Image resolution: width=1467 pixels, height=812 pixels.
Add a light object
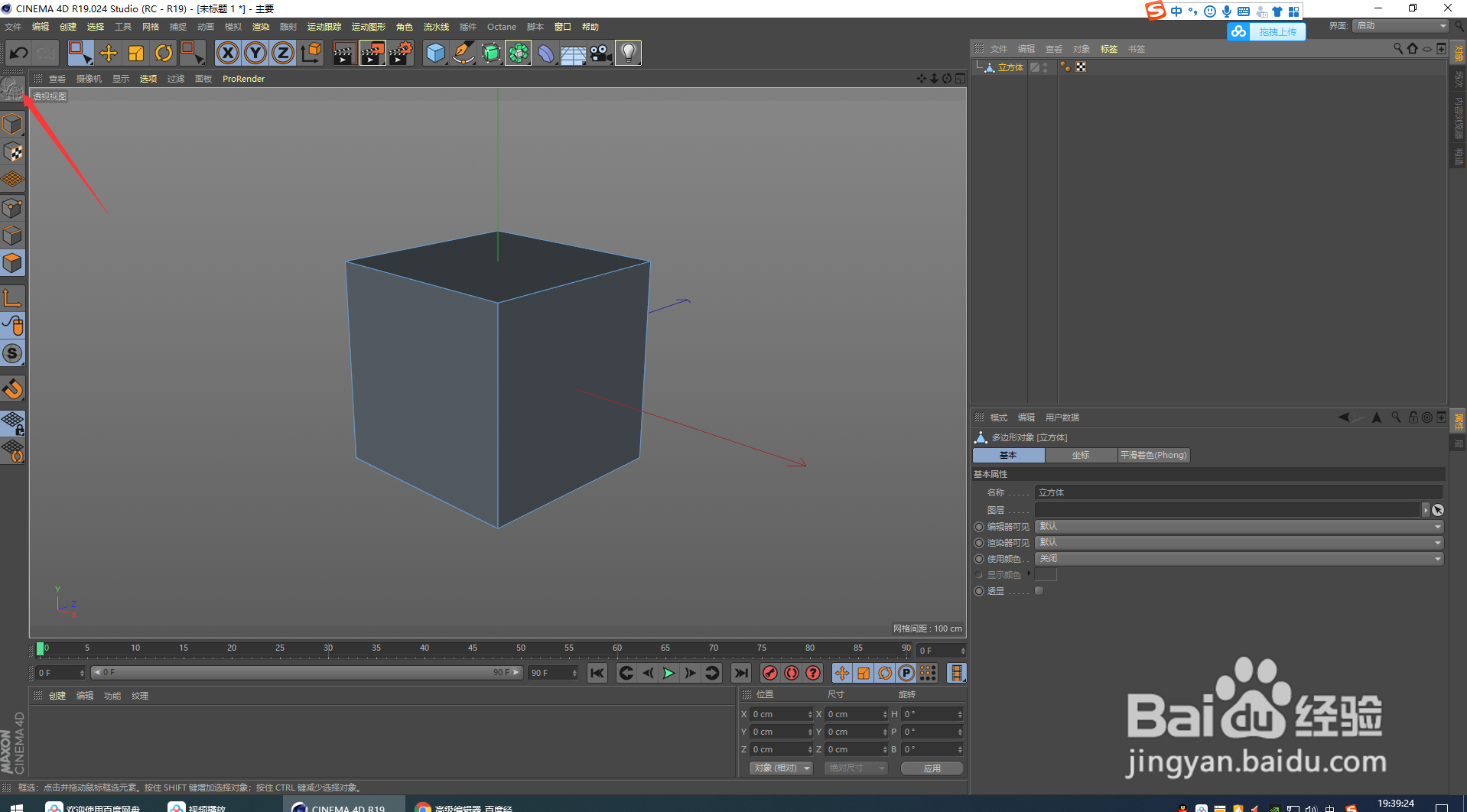pyautogui.click(x=628, y=53)
